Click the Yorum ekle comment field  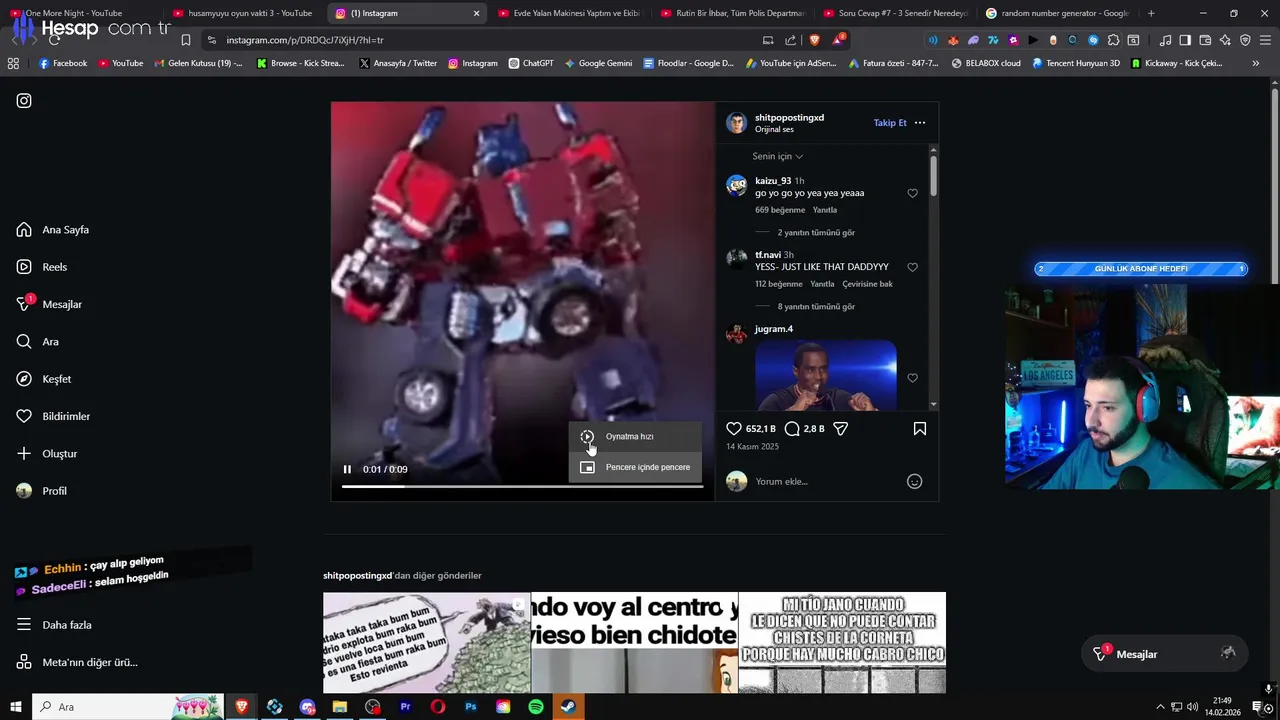click(x=826, y=482)
